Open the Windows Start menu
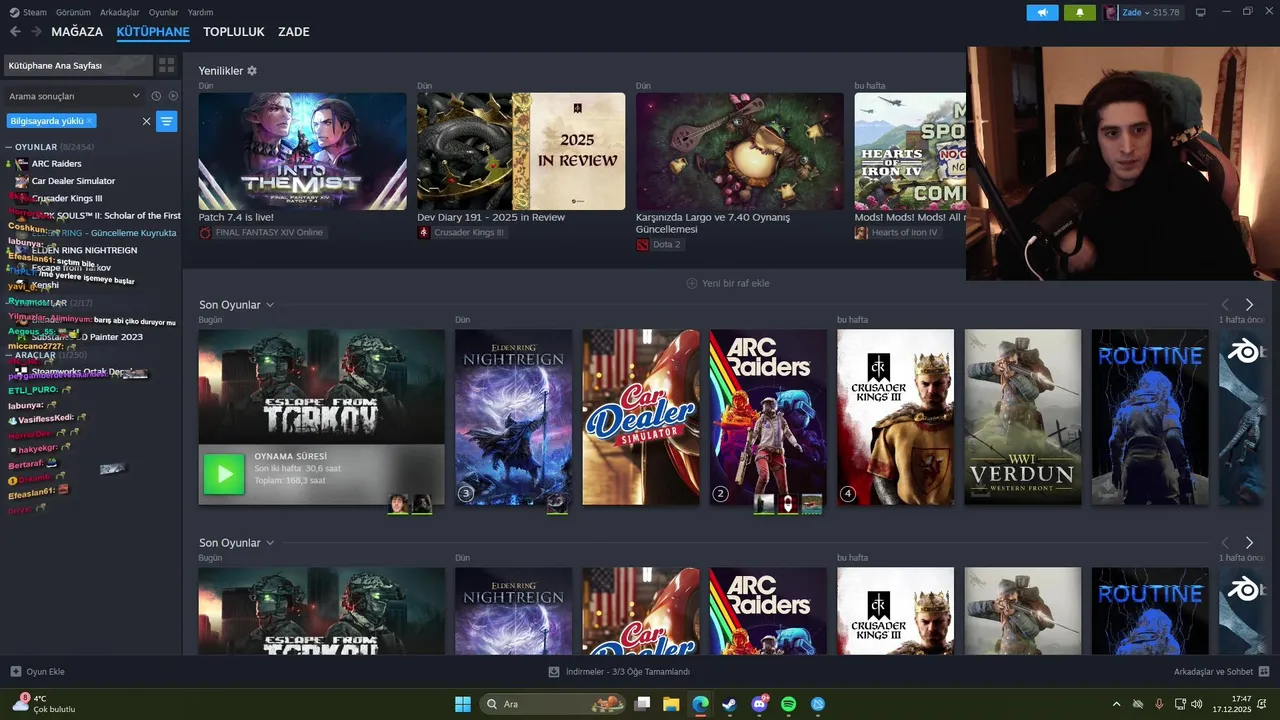 click(463, 704)
